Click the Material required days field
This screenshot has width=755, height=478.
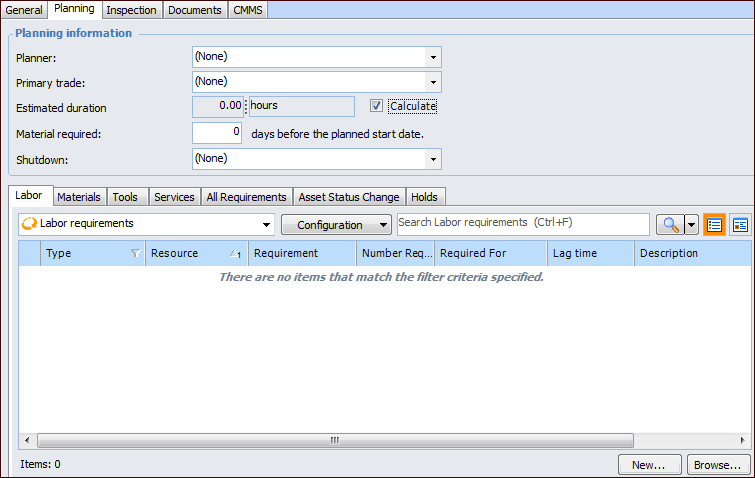217,133
